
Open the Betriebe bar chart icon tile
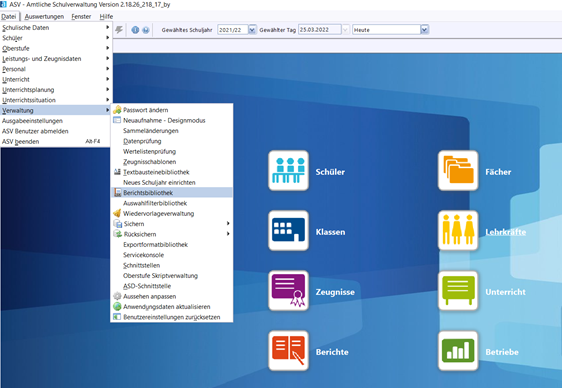(458, 351)
